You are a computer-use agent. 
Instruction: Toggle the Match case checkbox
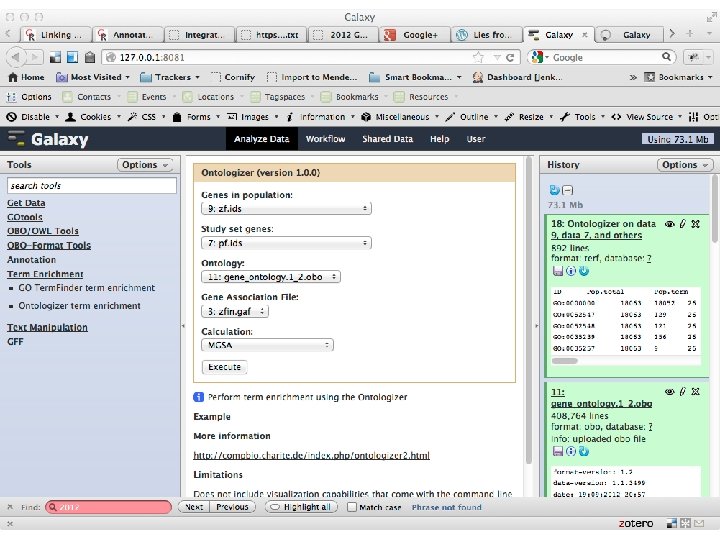pos(352,507)
